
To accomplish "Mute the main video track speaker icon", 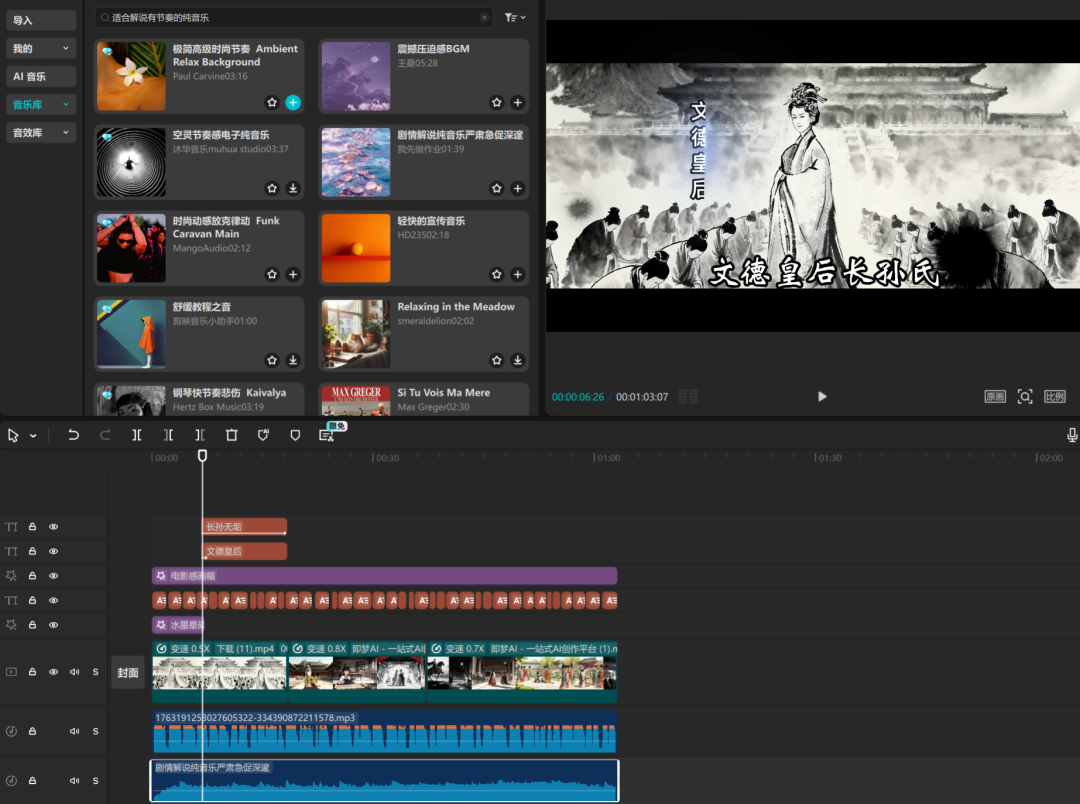I will pos(75,672).
